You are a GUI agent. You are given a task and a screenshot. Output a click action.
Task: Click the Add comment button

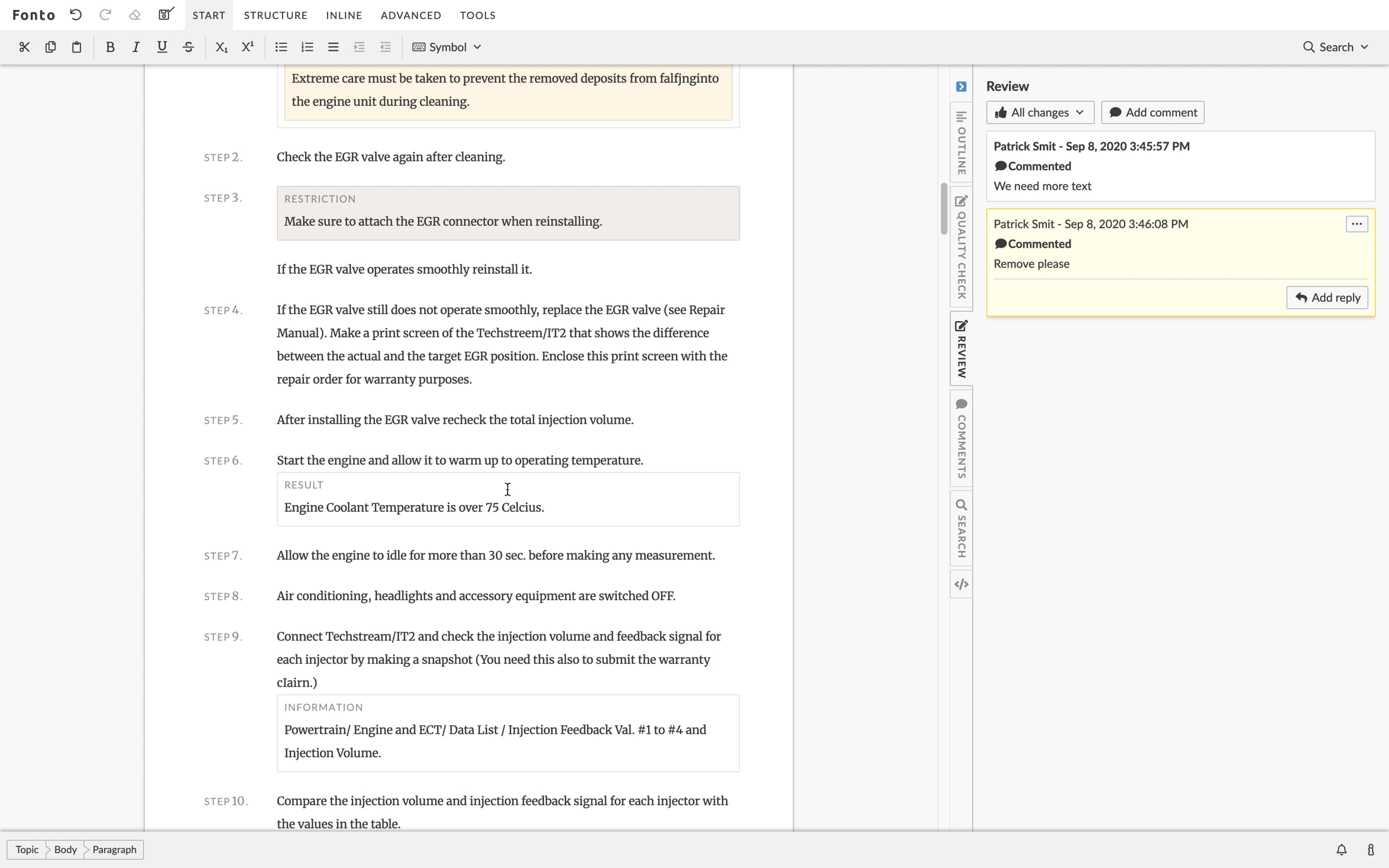[1152, 112]
